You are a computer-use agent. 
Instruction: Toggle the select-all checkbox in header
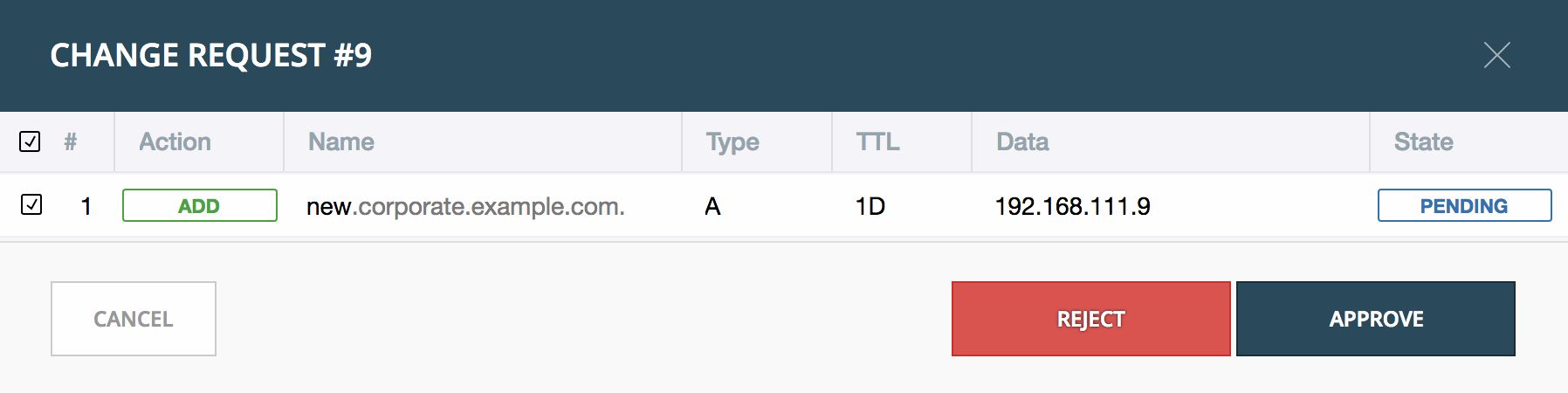pyautogui.click(x=30, y=141)
